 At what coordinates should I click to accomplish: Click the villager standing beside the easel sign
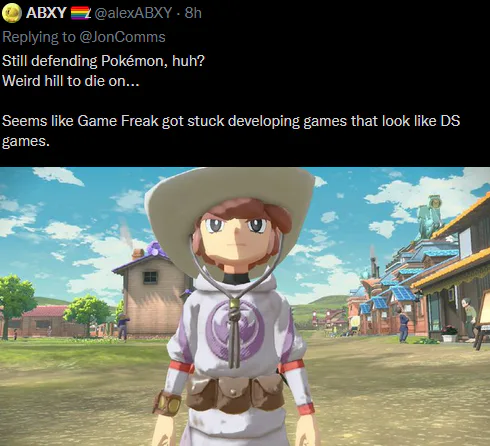[x=470, y=318]
